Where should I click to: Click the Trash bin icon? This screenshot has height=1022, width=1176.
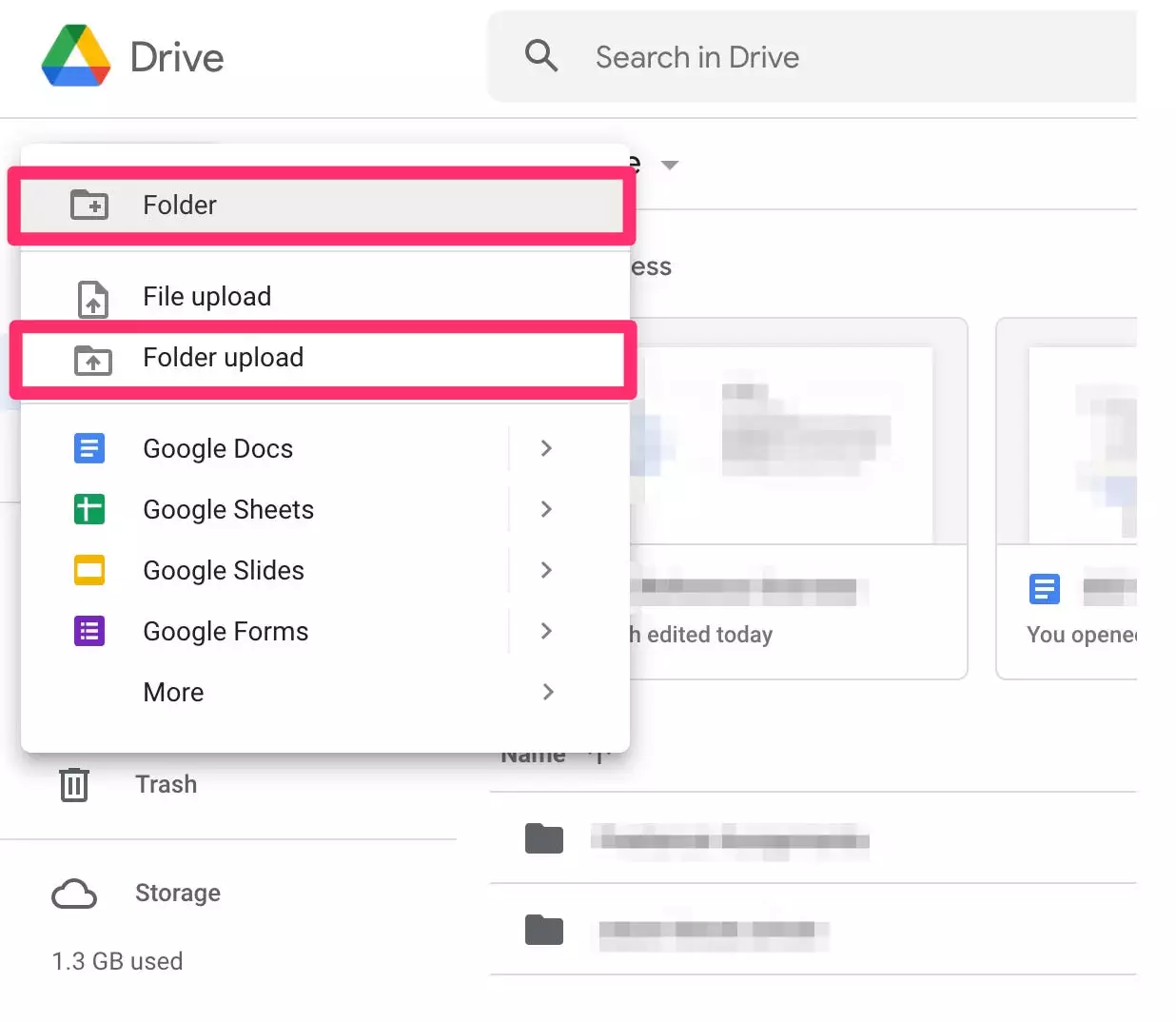click(x=74, y=785)
